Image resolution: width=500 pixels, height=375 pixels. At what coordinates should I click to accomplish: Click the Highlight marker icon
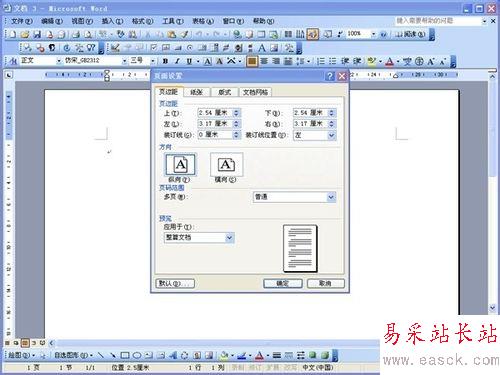pyautogui.click(x=371, y=61)
